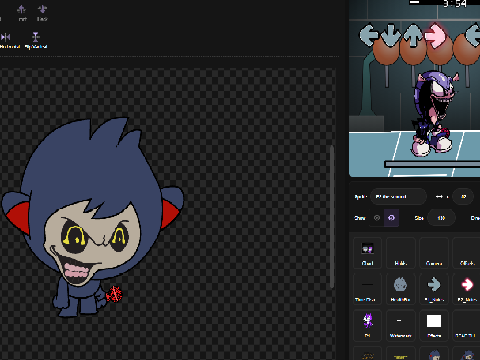This screenshot has height=360, width=480.
Task: Choose the white square asset tile
Action: click(x=434, y=325)
